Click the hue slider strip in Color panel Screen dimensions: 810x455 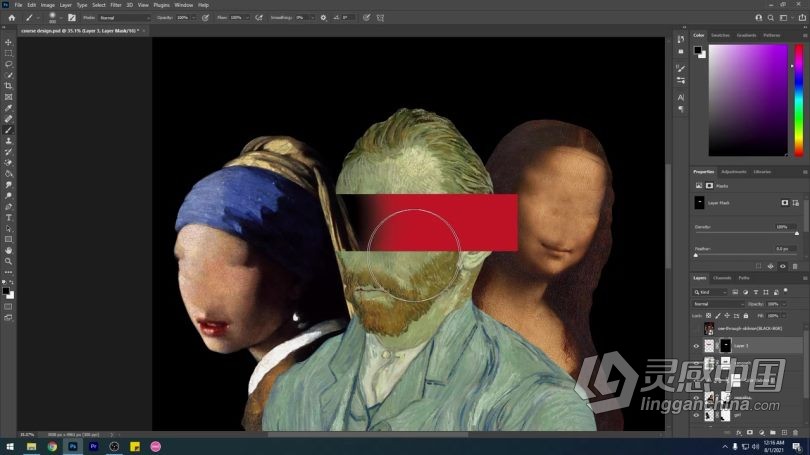pos(799,100)
